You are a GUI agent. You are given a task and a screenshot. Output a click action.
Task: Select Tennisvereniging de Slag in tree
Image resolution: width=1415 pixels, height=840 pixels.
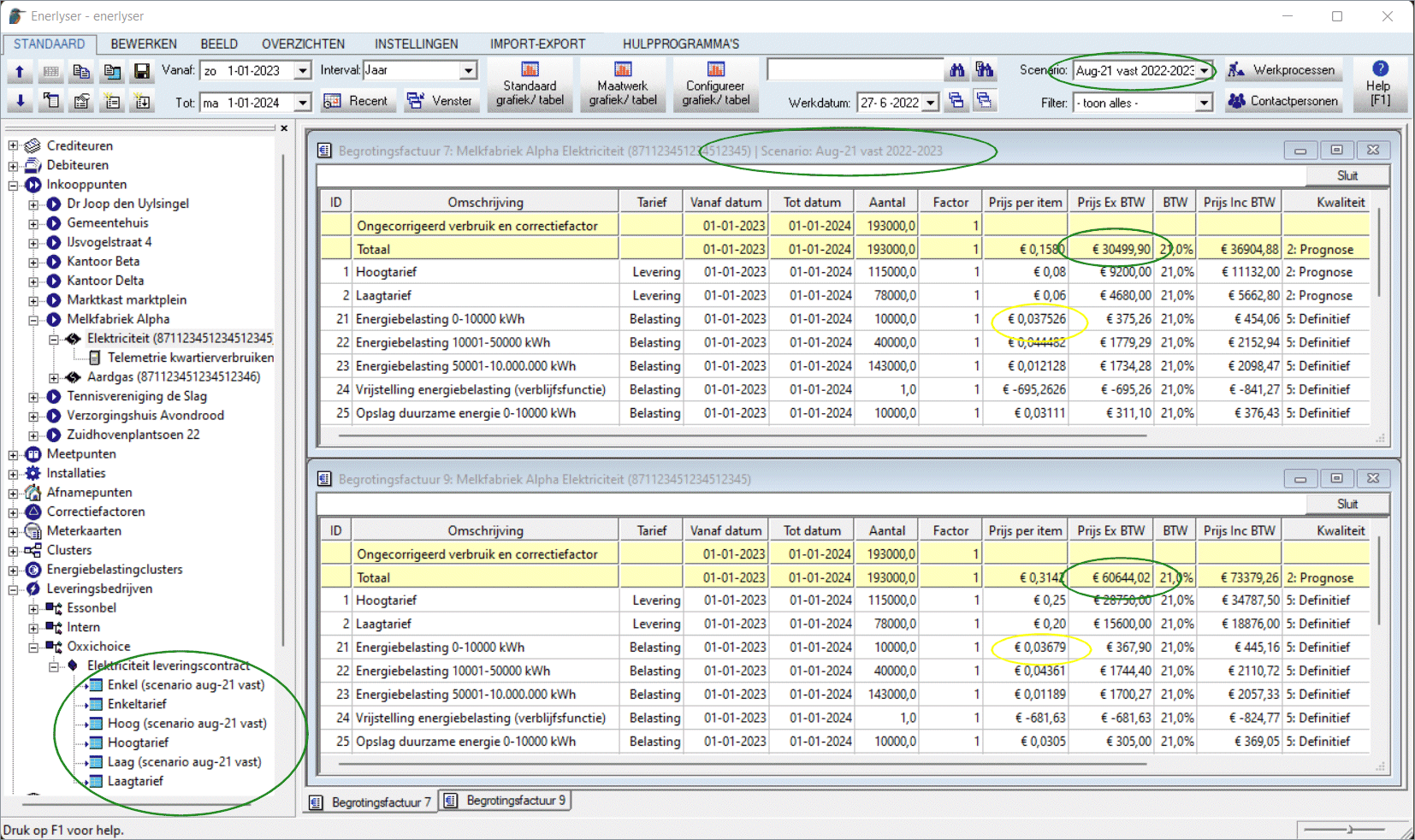coord(137,396)
